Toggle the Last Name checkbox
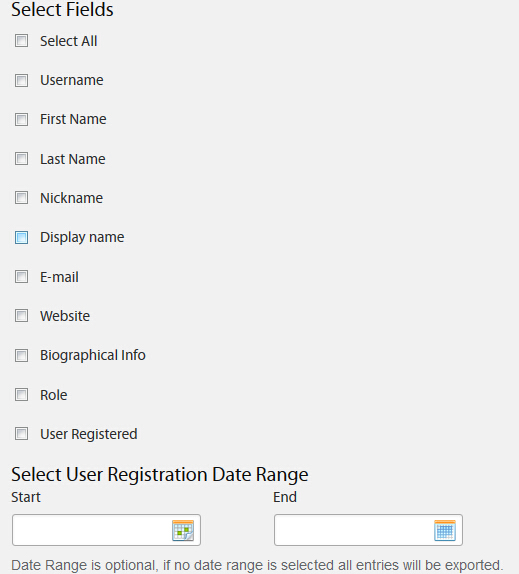The height and width of the screenshot is (574, 519). point(21,159)
